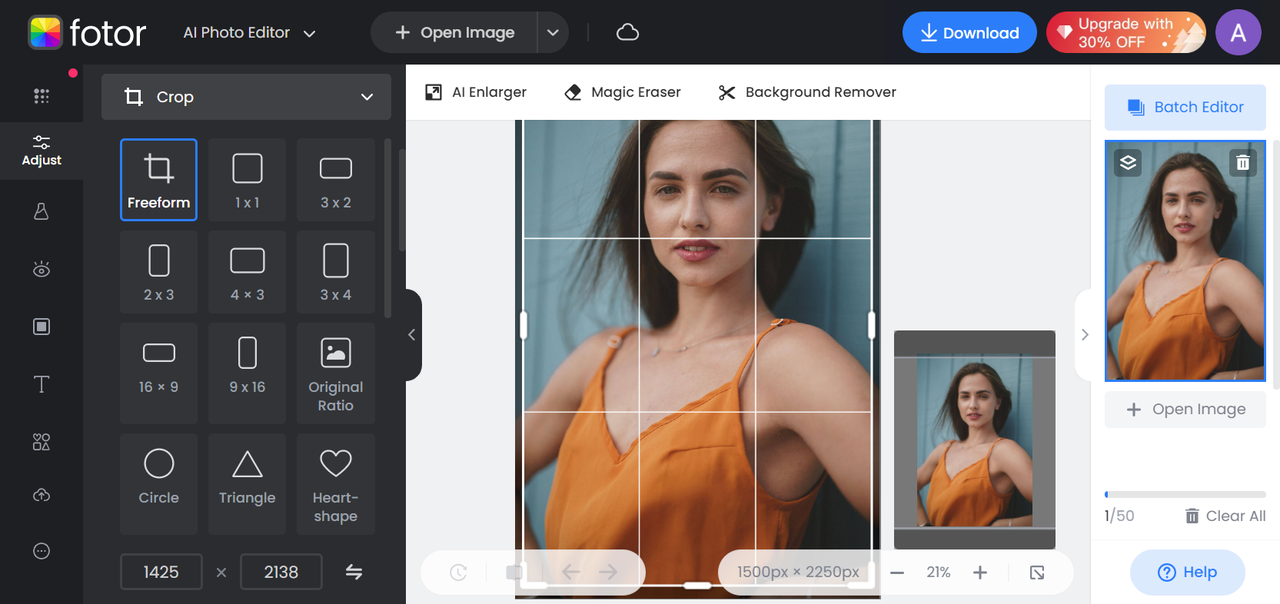Click the history clock icon

[x=458, y=573]
